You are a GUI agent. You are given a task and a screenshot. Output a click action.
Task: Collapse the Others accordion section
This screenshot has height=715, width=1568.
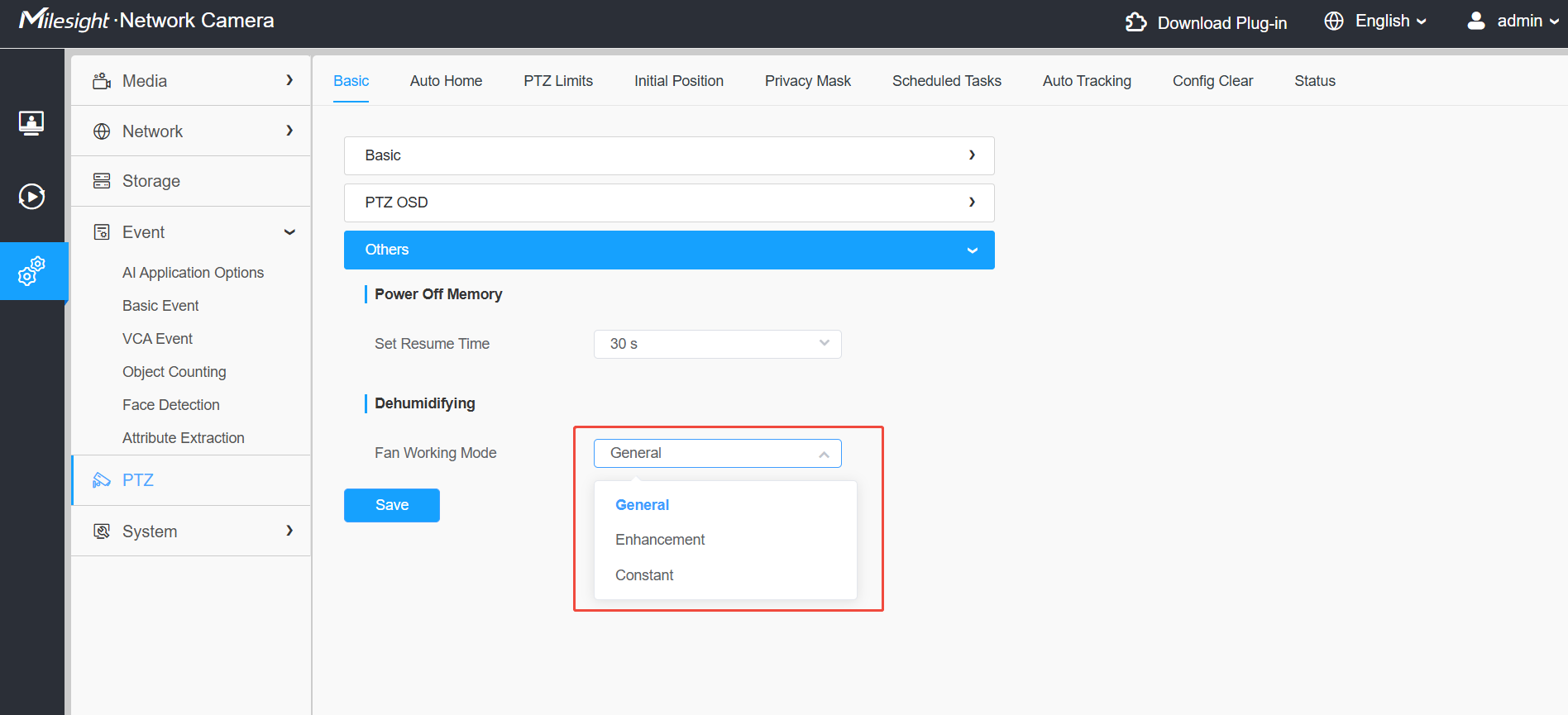click(669, 250)
